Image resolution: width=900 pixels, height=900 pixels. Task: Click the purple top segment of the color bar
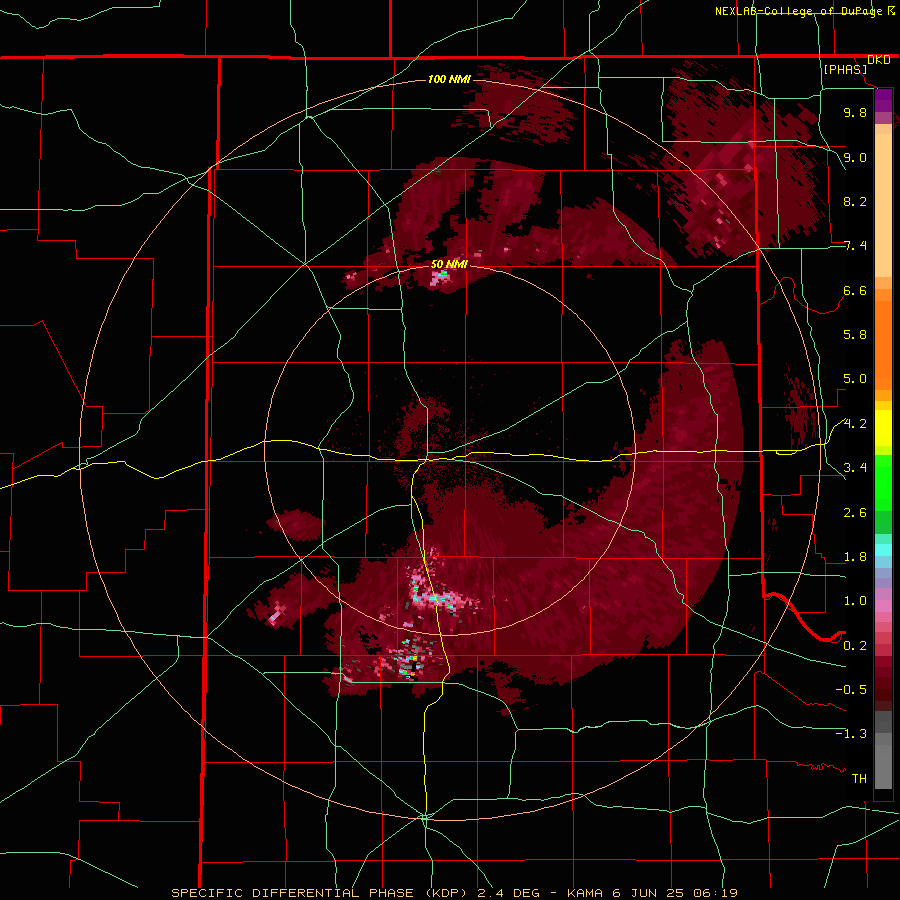[x=883, y=100]
